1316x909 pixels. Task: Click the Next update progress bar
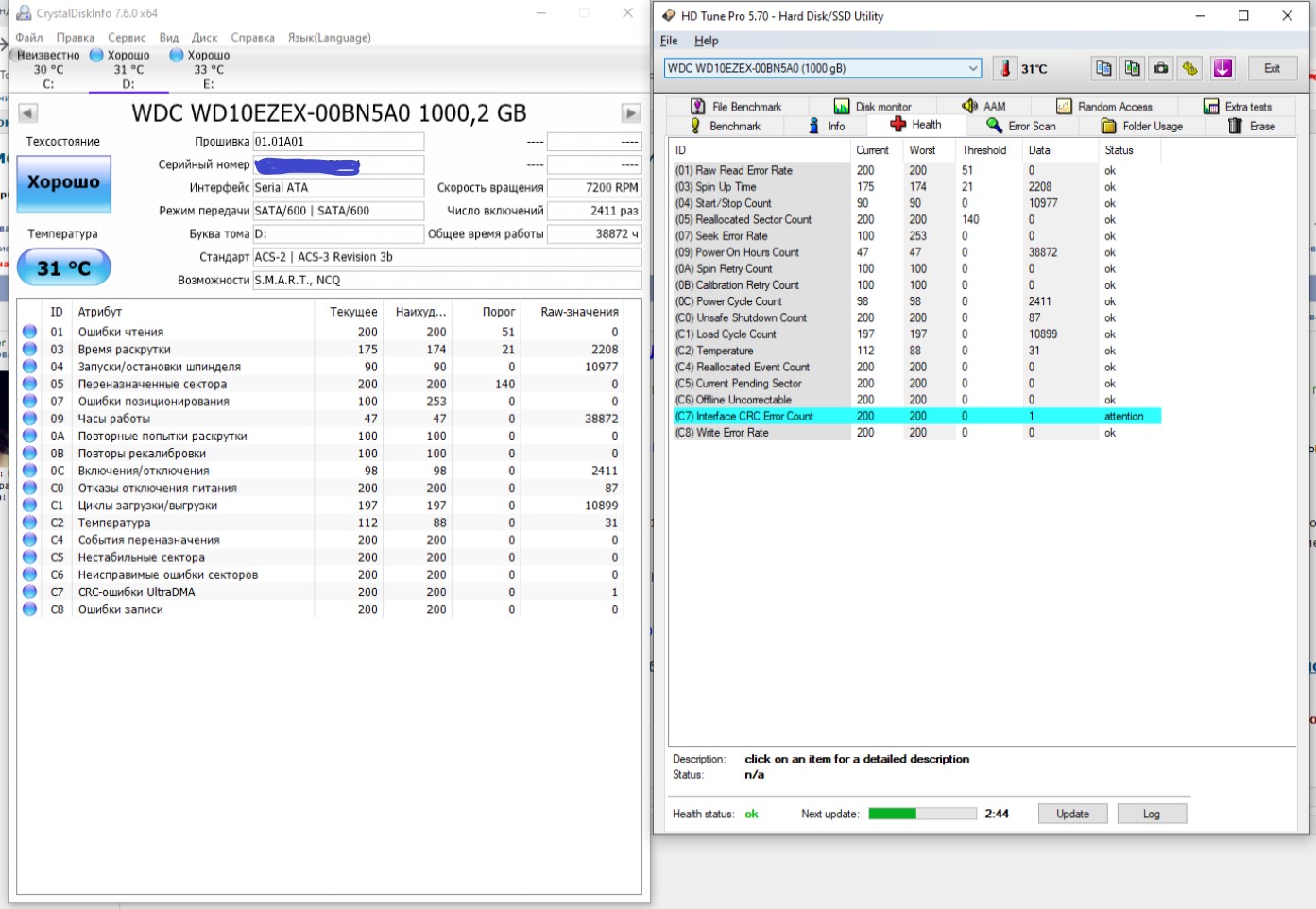coord(922,814)
